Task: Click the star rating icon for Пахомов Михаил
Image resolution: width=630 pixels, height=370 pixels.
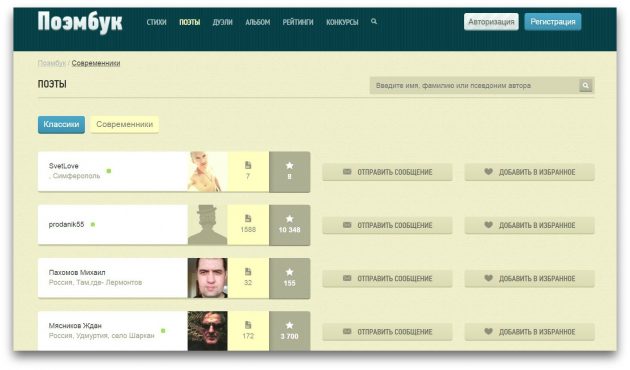Action: (x=289, y=272)
